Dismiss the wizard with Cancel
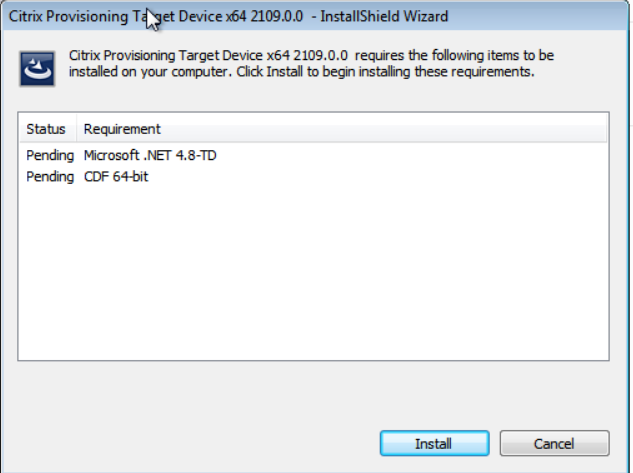Viewport: 633px width, 473px height. (554, 444)
